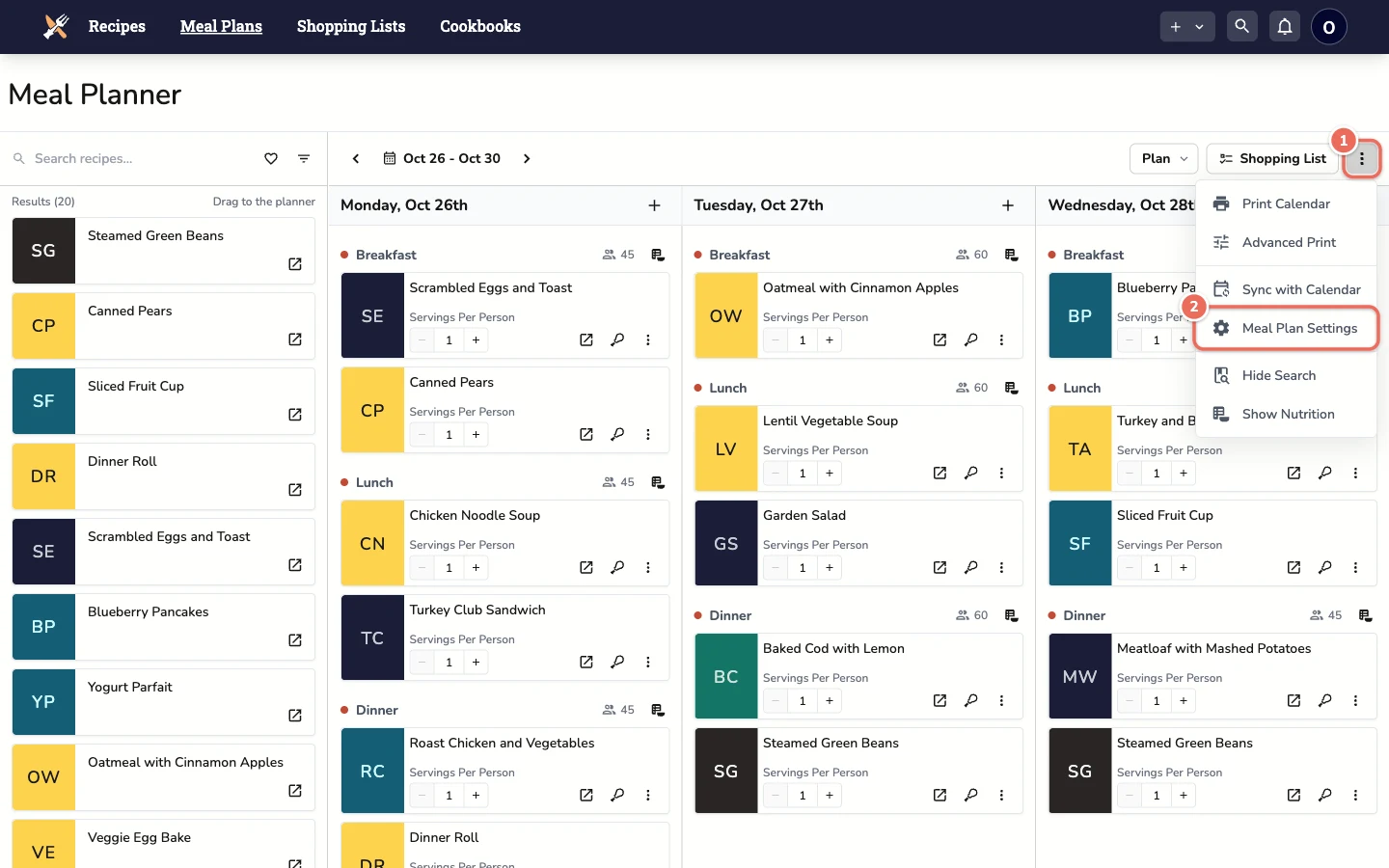Click the wrench icon for Chicken Noodle Soup
Image resolution: width=1389 pixels, height=868 pixels.
[x=617, y=567]
